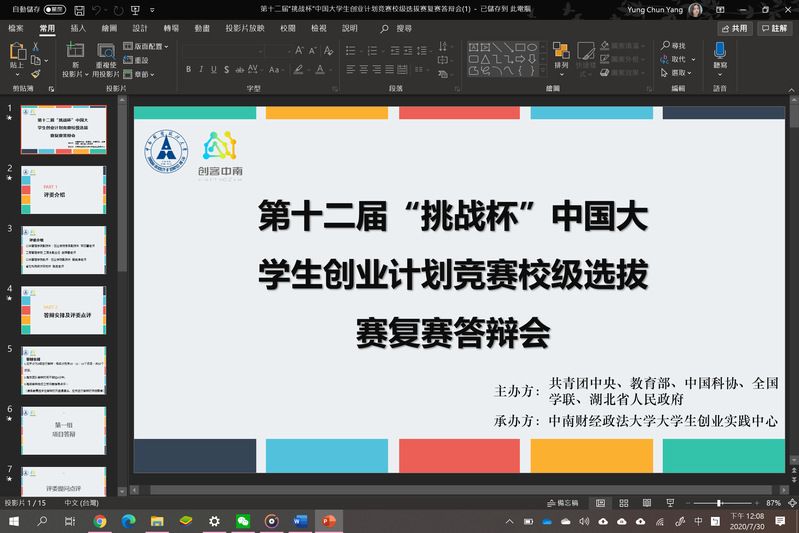Open Google Chrome from the taskbar
Screen dimensions: 799x533
100,521
